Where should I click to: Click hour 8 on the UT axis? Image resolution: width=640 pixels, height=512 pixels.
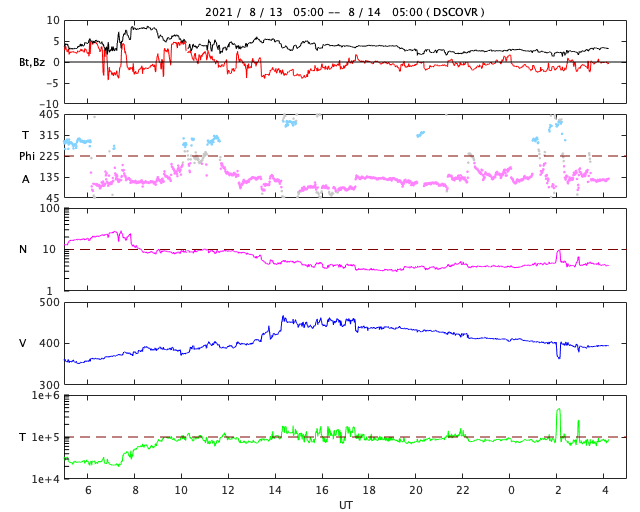point(135,490)
